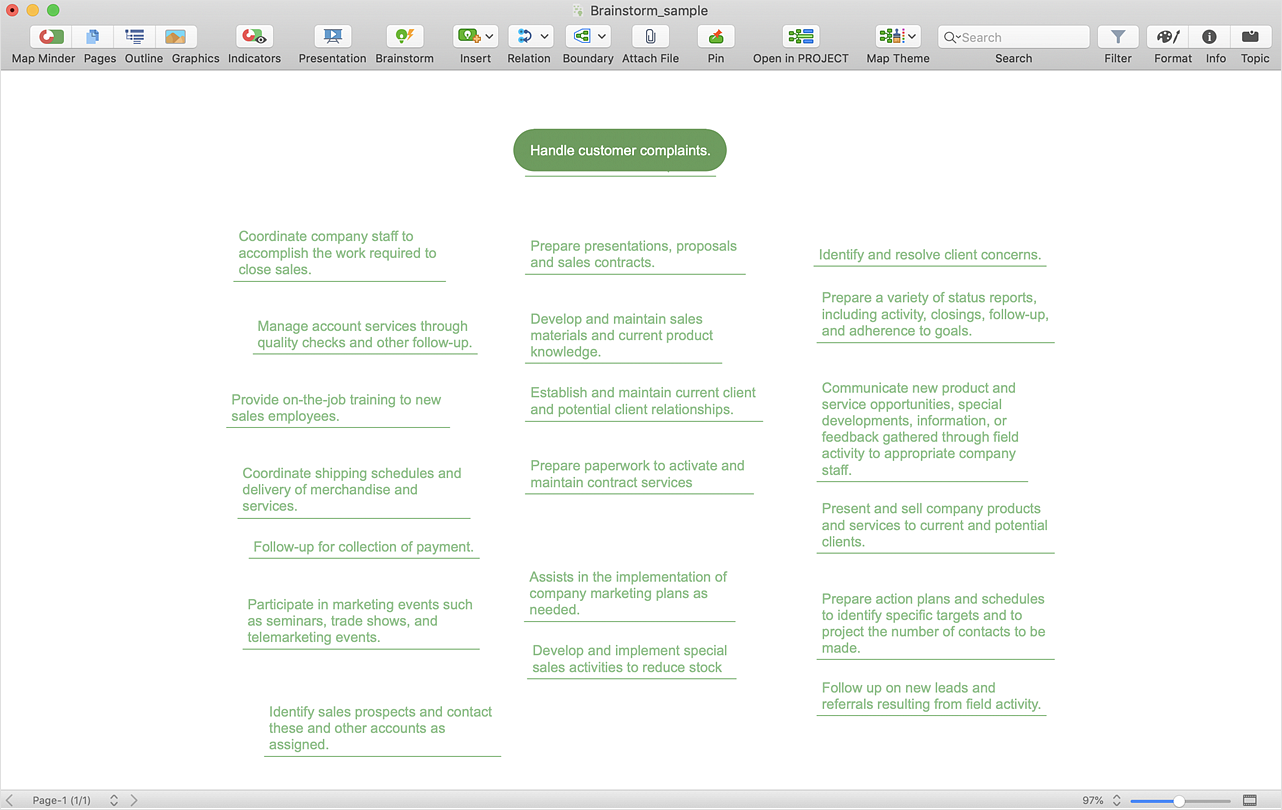The width and height of the screenshot is (1282, 810).
Task: Show the Pages panel
Action: 93,37
